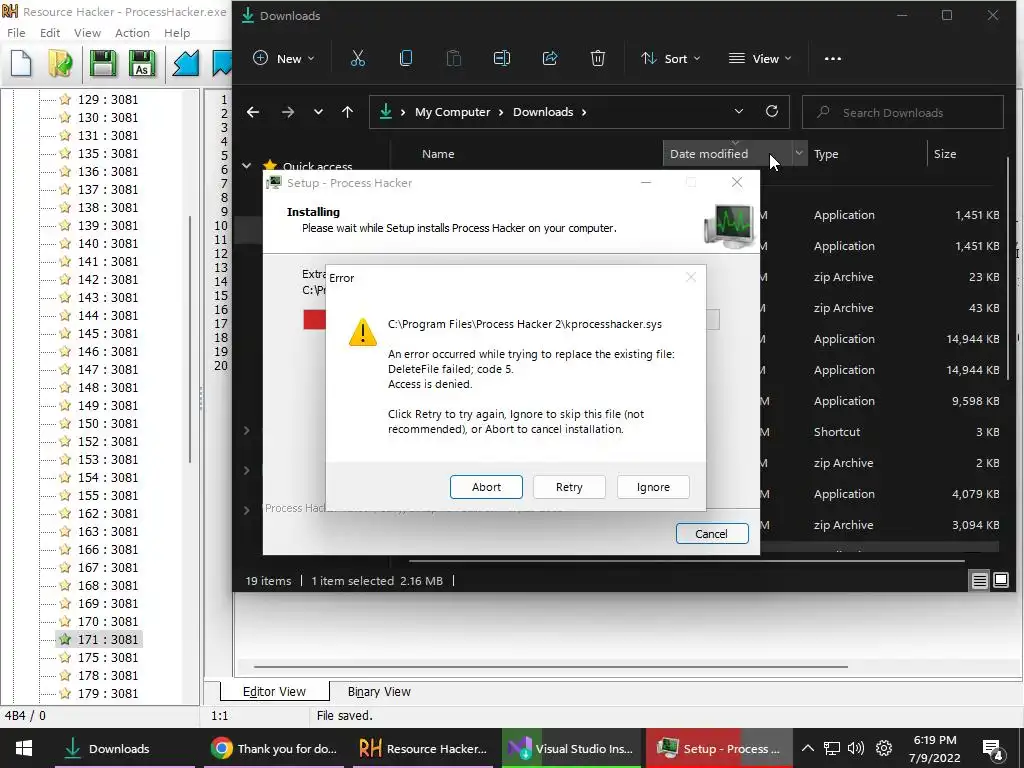1024x768 pixels.
Task: Click the Copy icon in Downloads toolbar
Action: pos(406,58)
